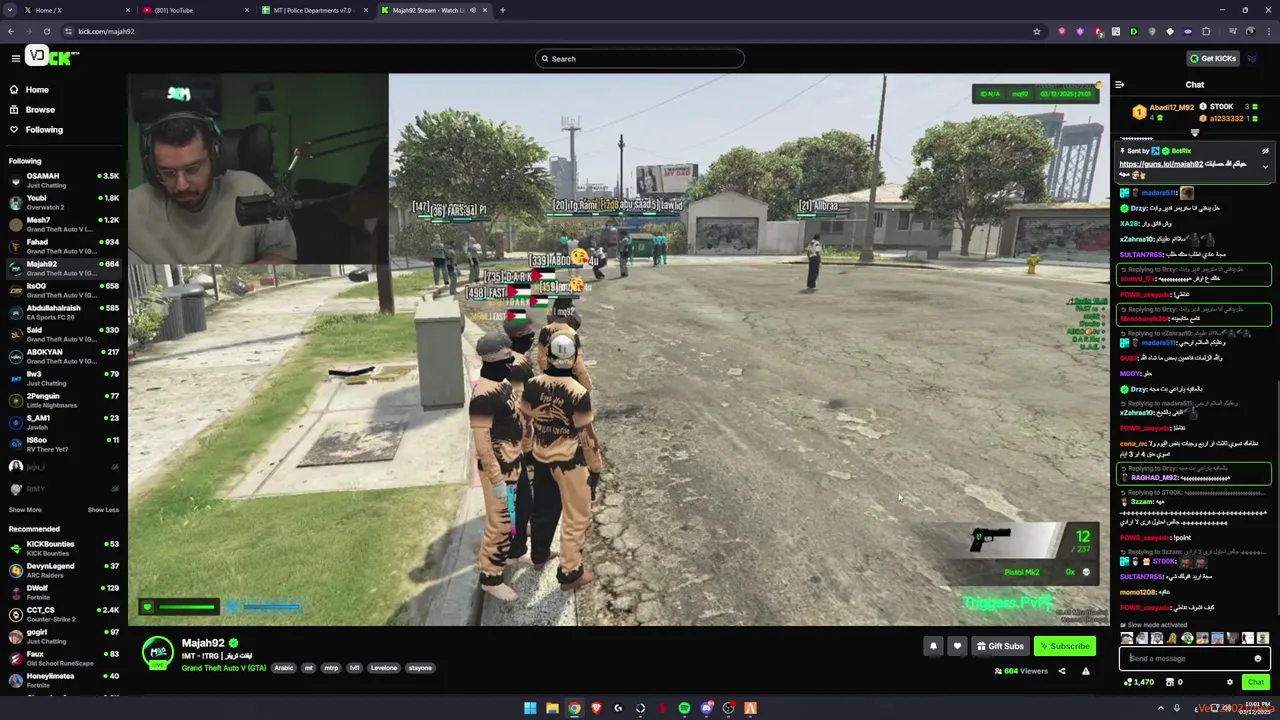The height and width of the screenshot is (720, 1280).
Task: Go back in browser
Action: tap(11, 31)
